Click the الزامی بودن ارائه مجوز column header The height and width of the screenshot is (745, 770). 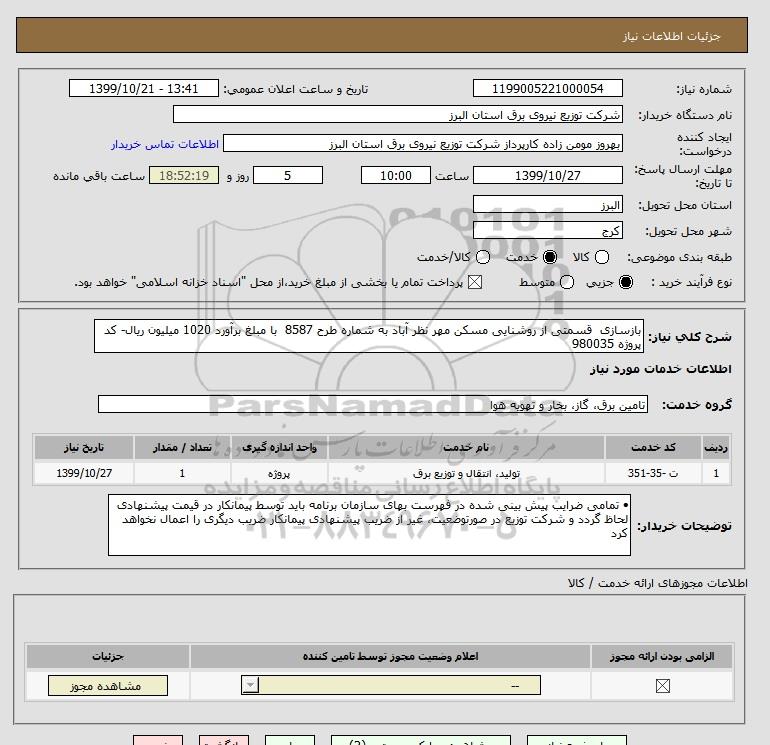click(662, 656)
